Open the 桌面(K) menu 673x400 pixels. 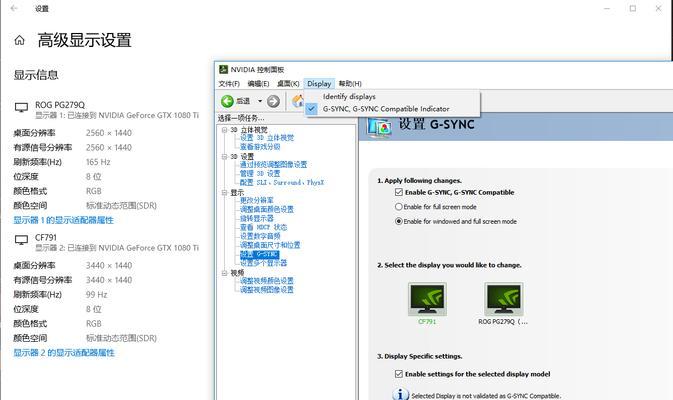288,84
